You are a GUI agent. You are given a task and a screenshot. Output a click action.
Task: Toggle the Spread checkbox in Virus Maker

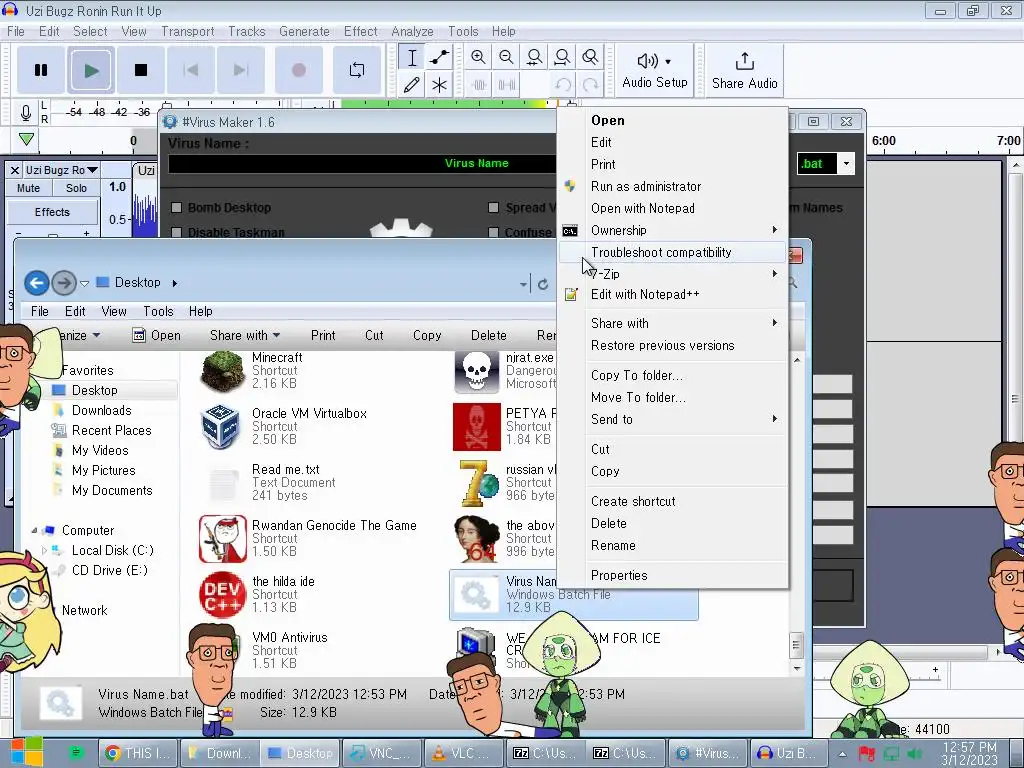click(494, 208)
